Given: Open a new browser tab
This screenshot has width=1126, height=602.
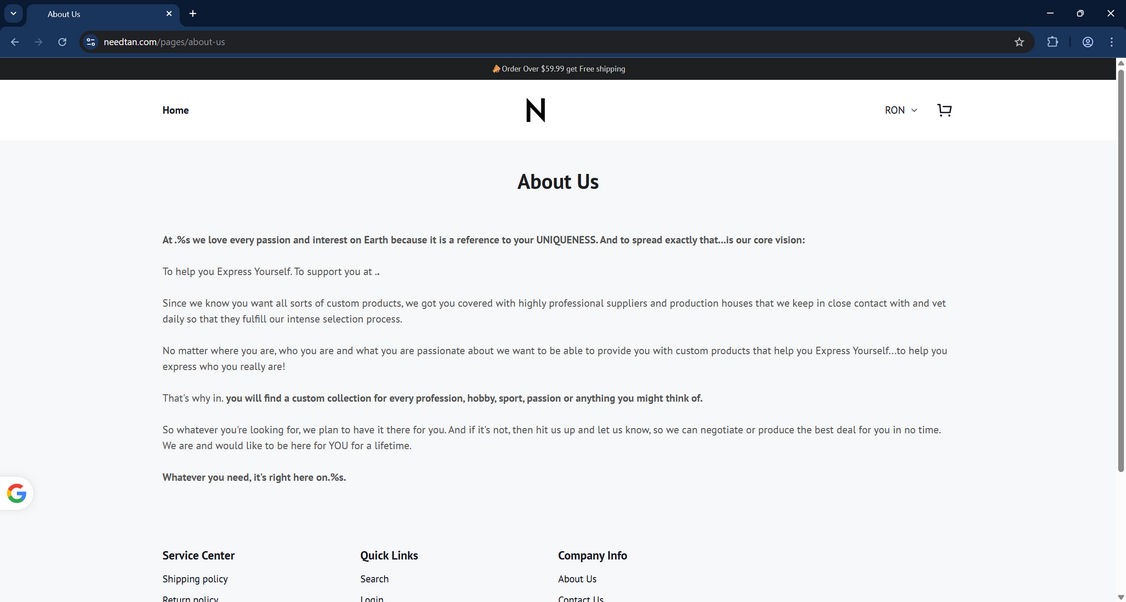Looking at the screenshot, I should [x=192, y=14].
